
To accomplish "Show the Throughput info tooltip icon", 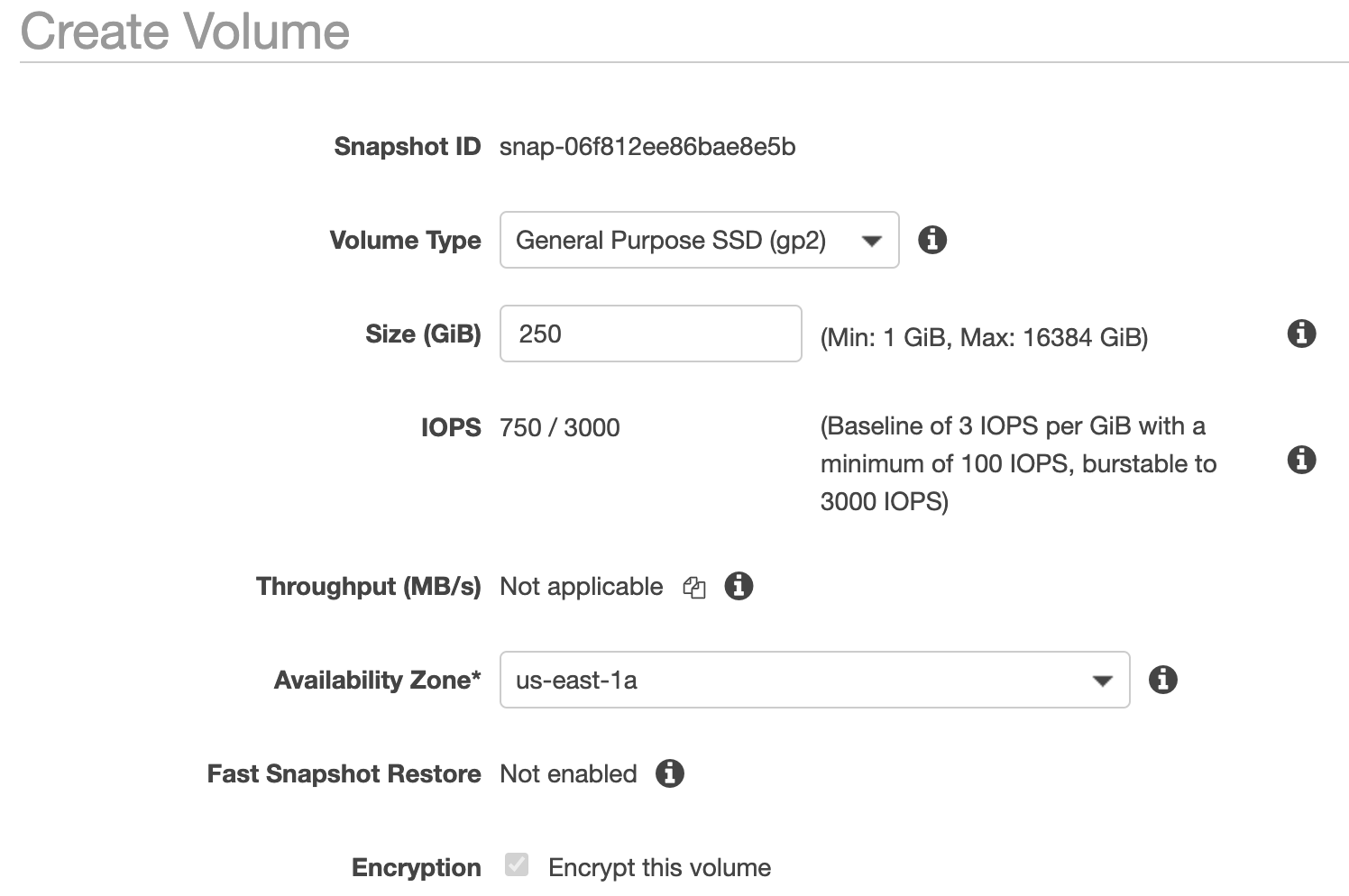I will (x=739, y=586).
